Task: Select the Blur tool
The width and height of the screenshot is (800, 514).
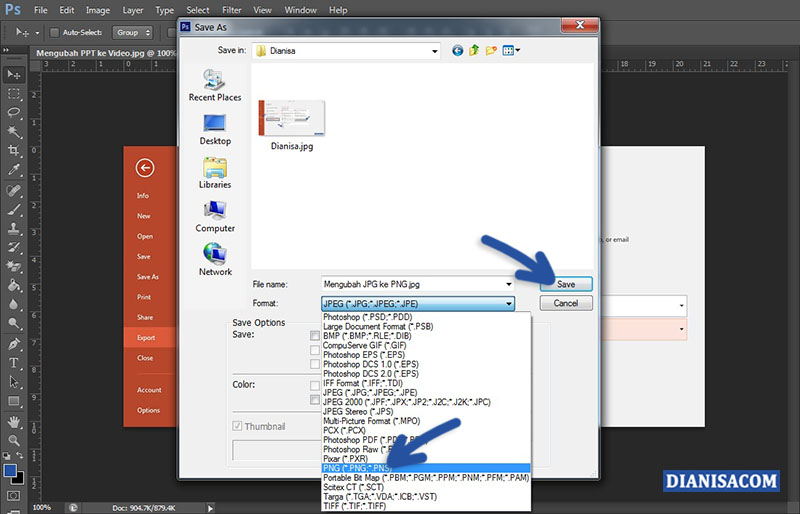Action: pyautogui.click(x=14, y=305)
